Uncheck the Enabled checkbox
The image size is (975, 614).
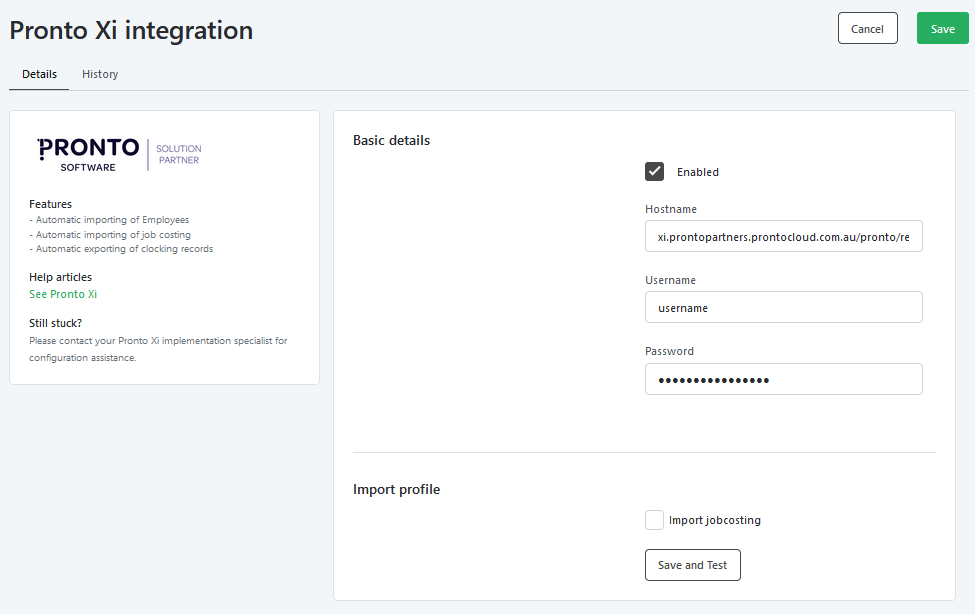click(x=654, y=172)
